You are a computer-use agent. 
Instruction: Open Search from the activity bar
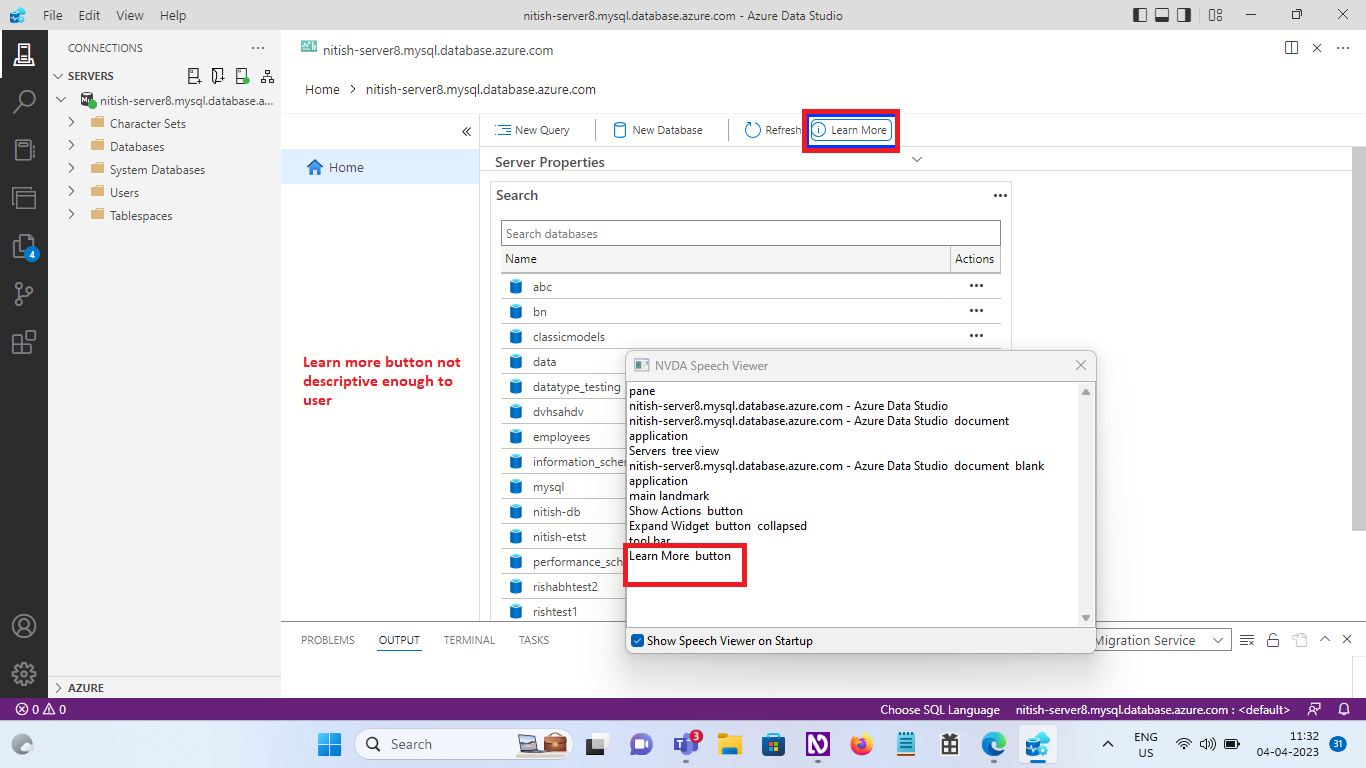click(x=24, y=101)
